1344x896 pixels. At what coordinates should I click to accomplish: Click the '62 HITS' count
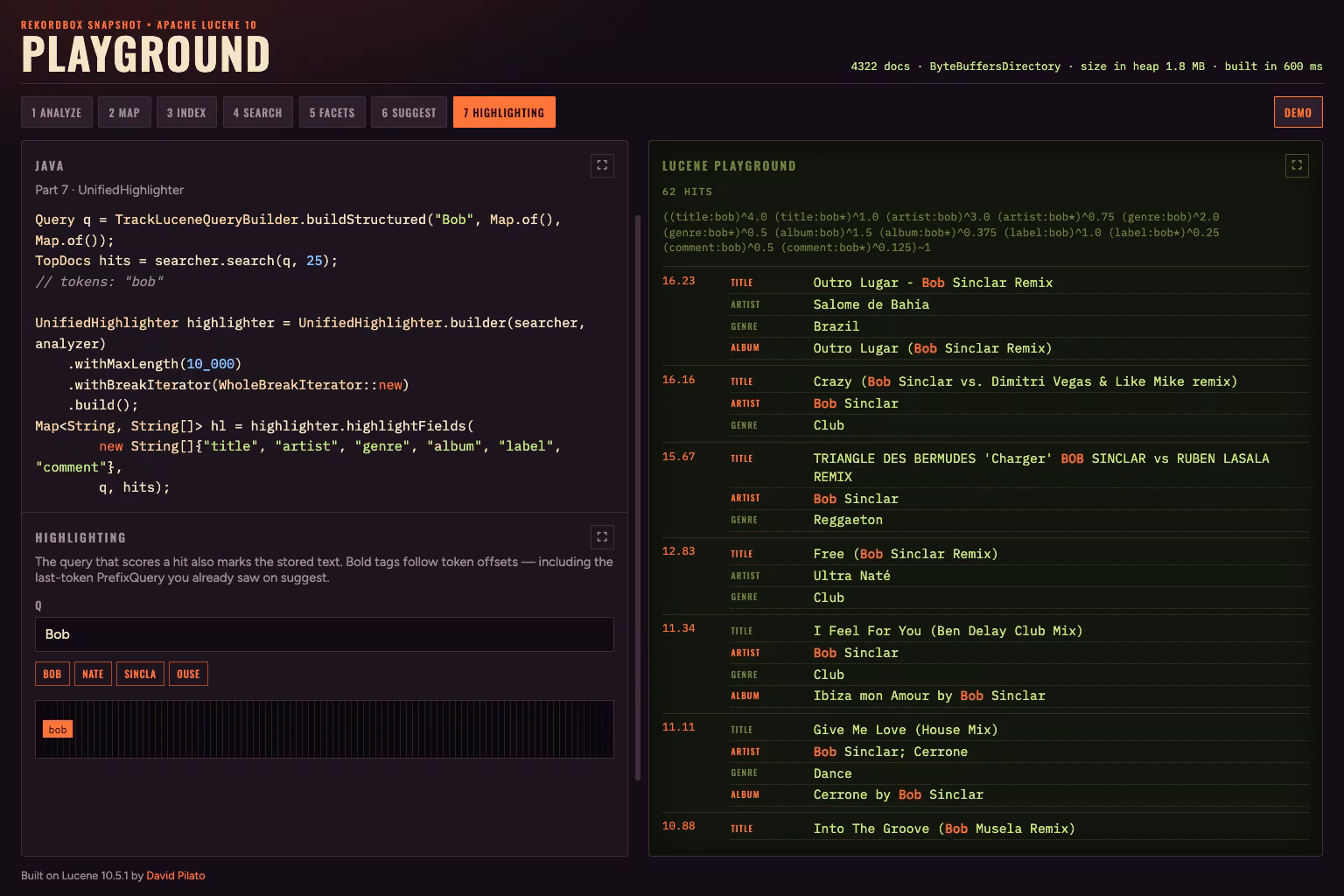(x=688, y=192)
